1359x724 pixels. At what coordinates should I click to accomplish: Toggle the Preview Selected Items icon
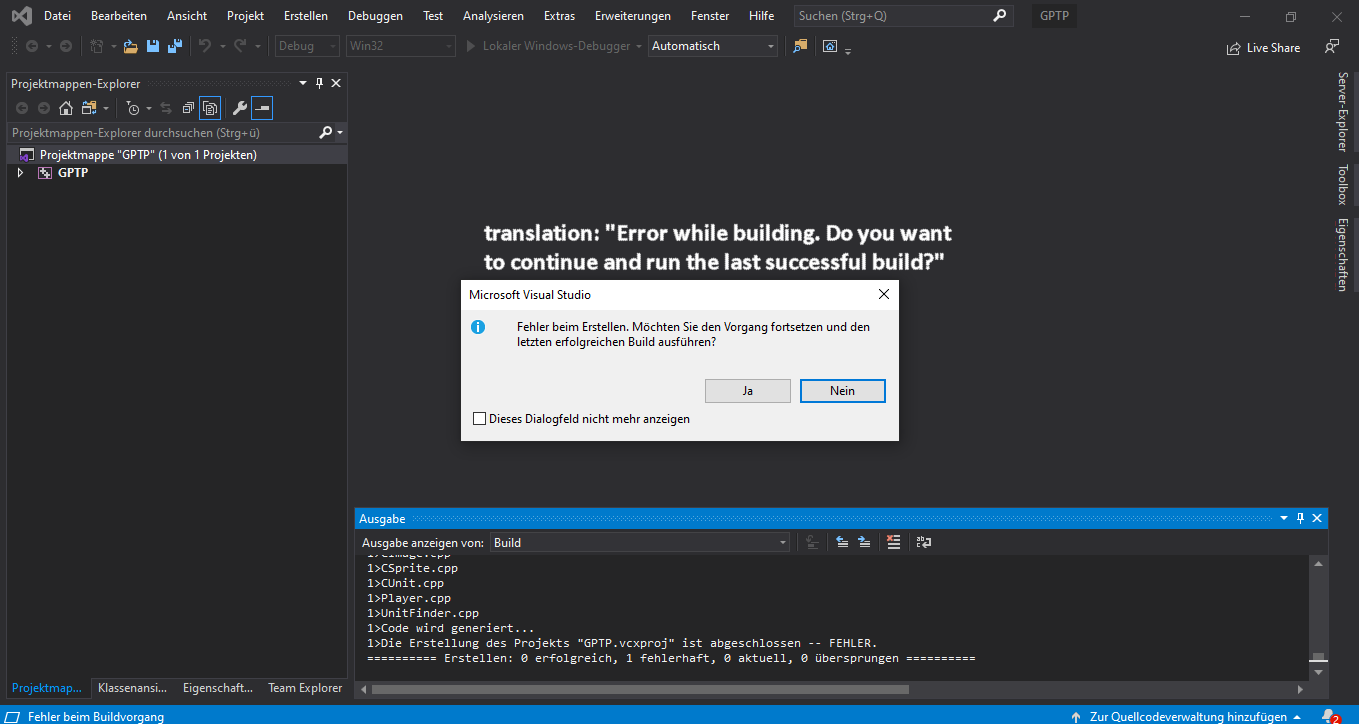click(262, 108)
